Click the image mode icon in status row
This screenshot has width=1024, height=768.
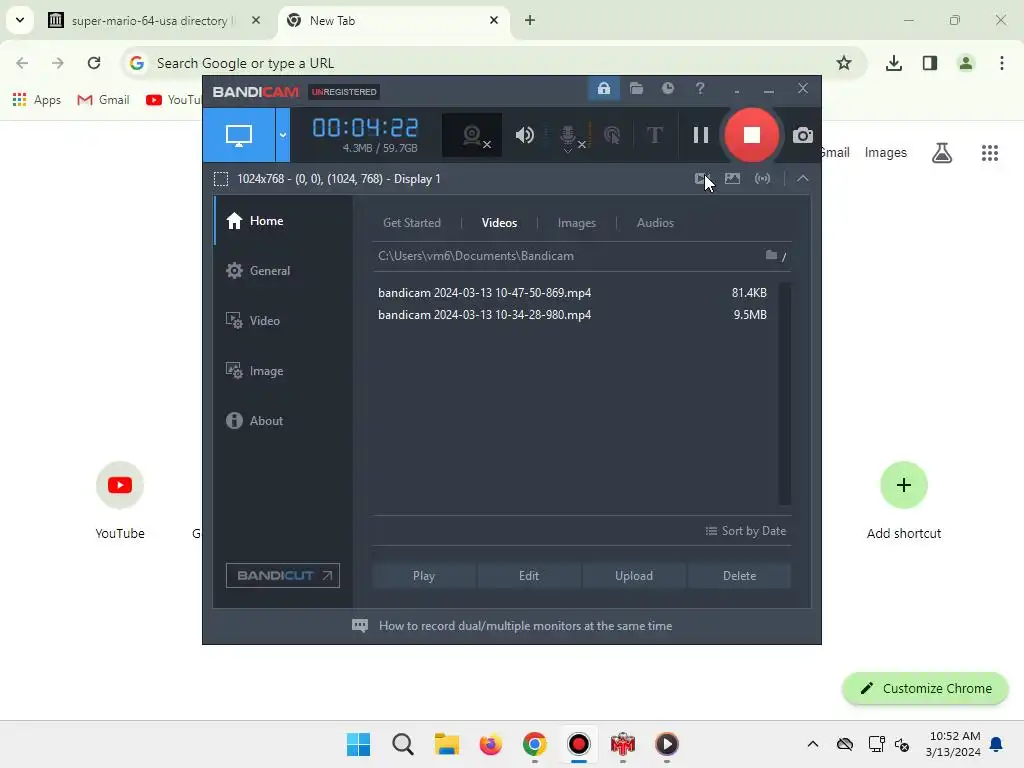733,178
